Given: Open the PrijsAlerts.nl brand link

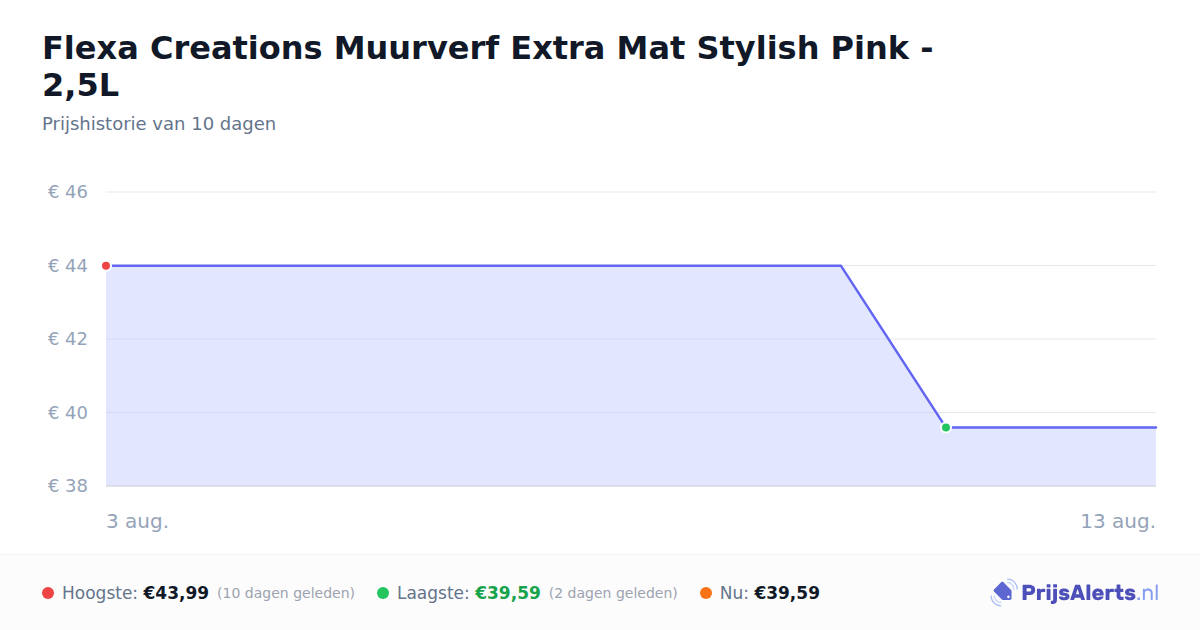Looking at the screenshot, I should [x=1074, y=593].
